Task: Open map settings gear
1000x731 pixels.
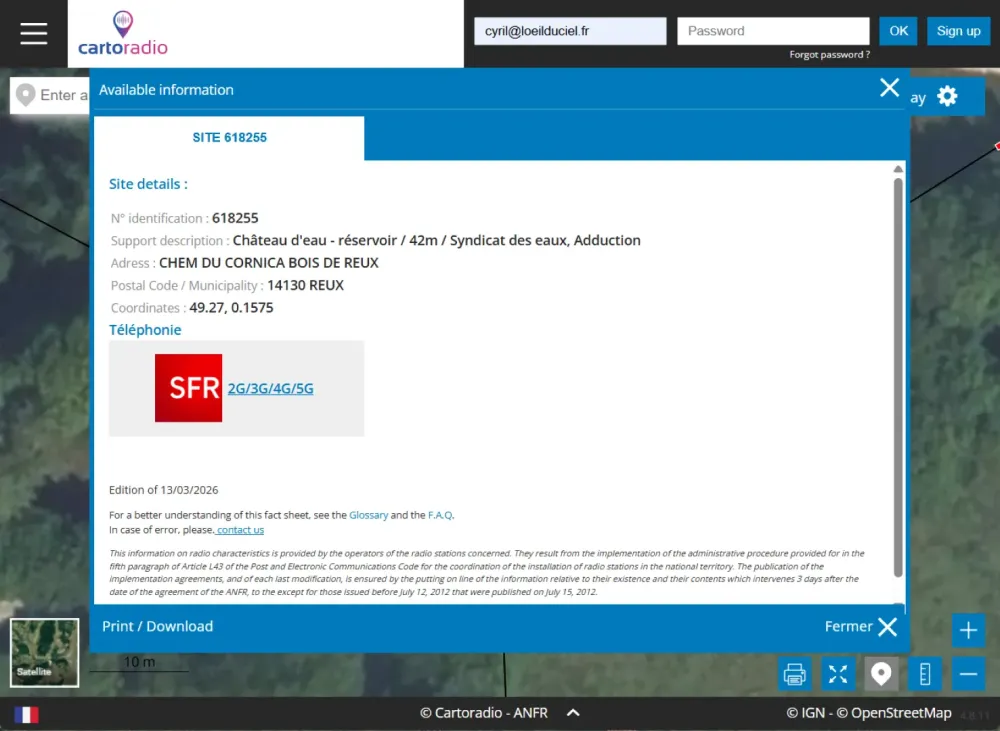Action: [947, 96]
